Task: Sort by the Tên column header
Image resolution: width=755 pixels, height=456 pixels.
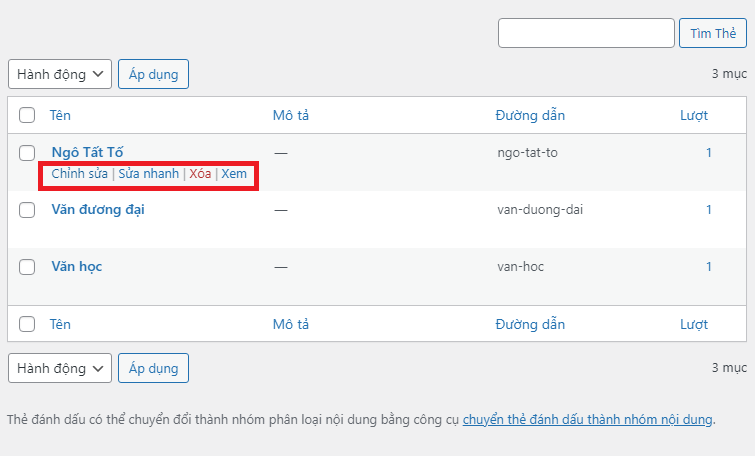Action: click(60, 115)
